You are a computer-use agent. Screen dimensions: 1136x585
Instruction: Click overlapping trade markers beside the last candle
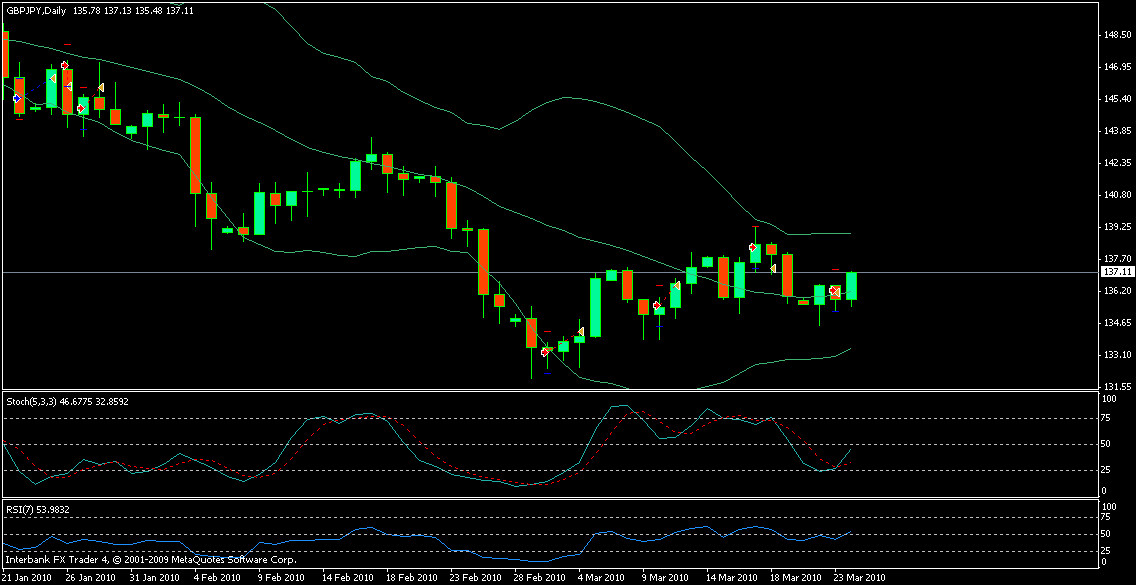[x=835, y=291]
